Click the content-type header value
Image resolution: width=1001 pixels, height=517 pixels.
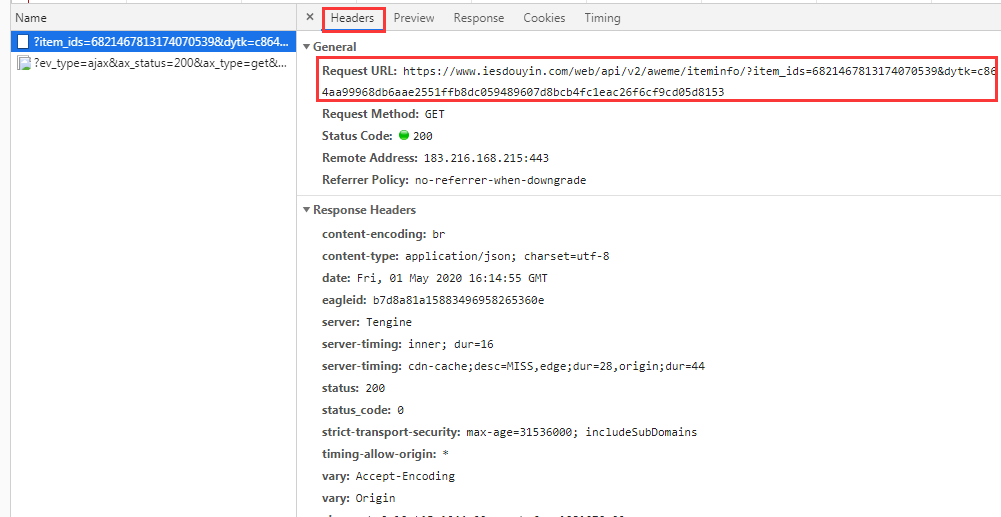click(507, 256)
